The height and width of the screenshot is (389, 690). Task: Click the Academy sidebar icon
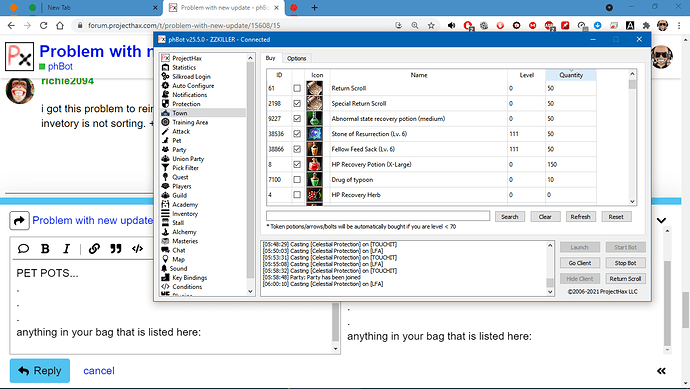click(165, 205)
